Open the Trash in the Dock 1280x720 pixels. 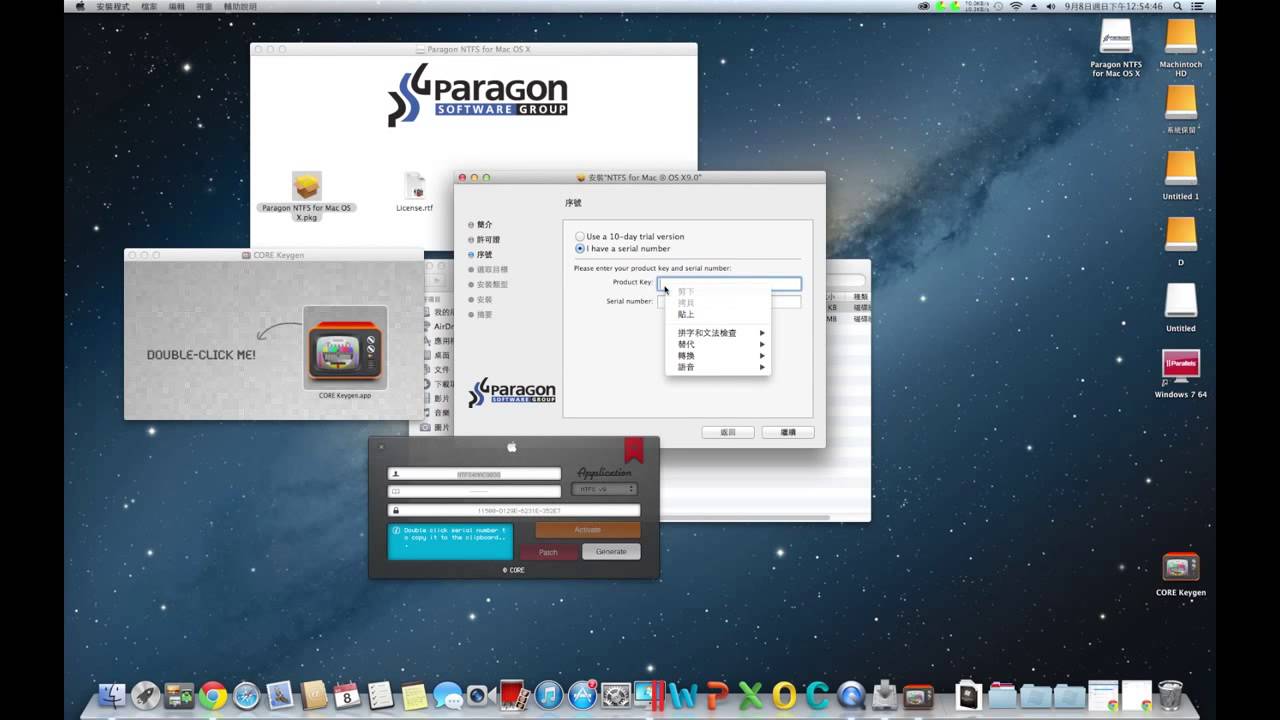(x=1170, y=695)
